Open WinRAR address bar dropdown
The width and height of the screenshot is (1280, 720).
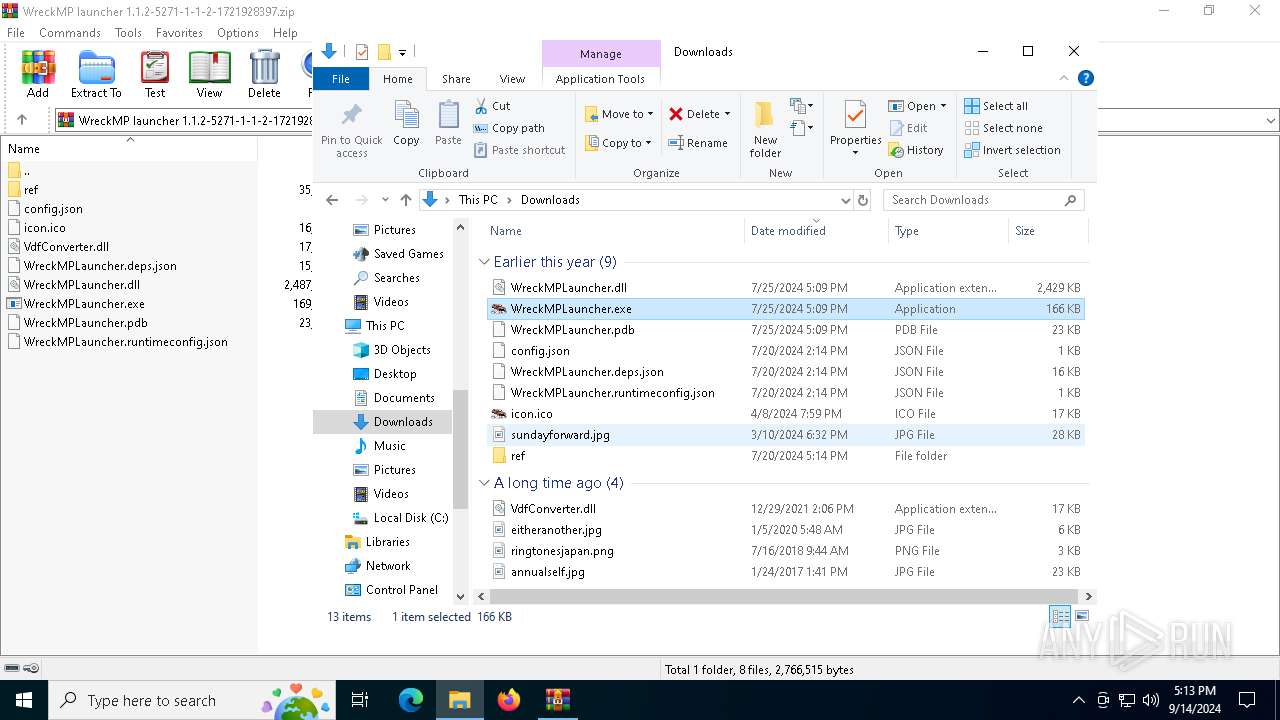click(x=1271, y=120)
